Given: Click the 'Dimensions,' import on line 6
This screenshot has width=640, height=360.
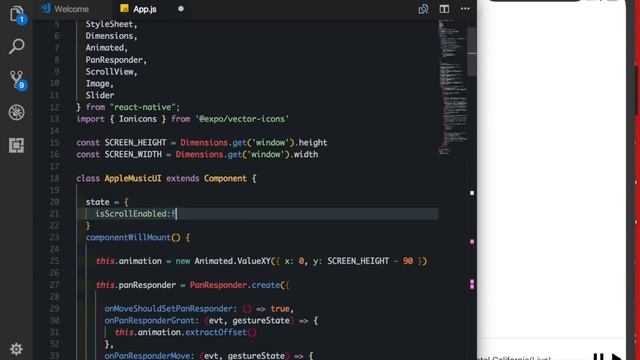Looking at the screenshot, I should [111, 36].
